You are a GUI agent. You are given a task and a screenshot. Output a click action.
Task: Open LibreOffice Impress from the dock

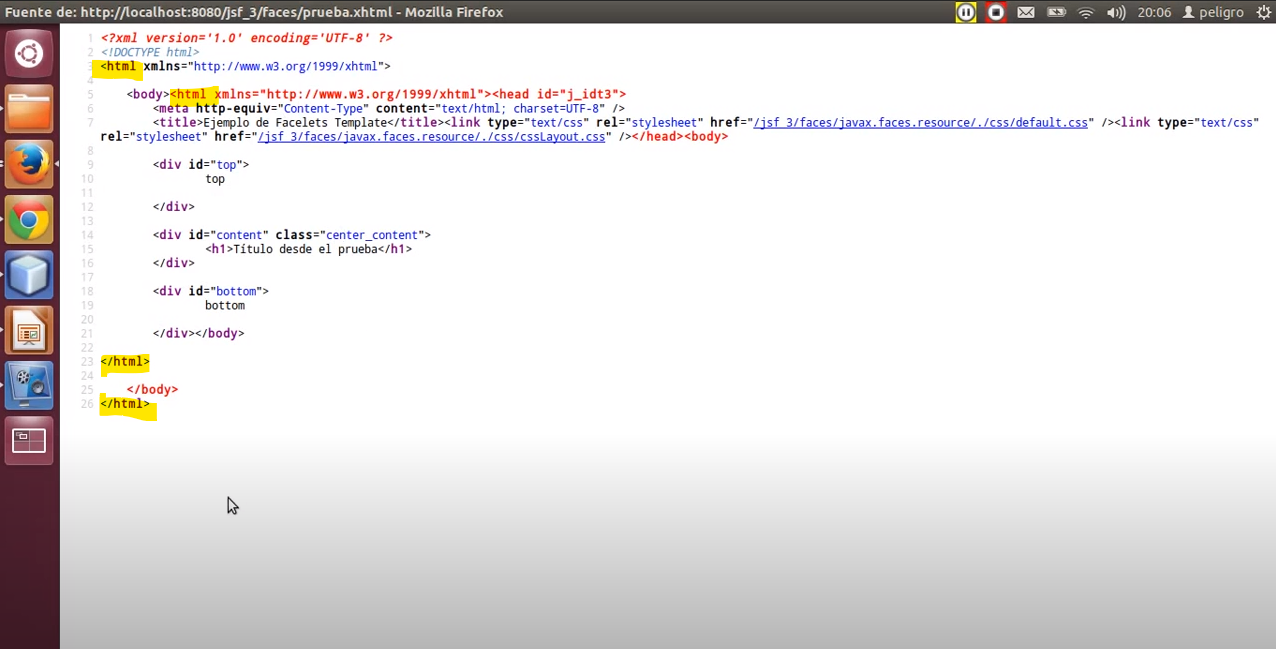(29, 331)
